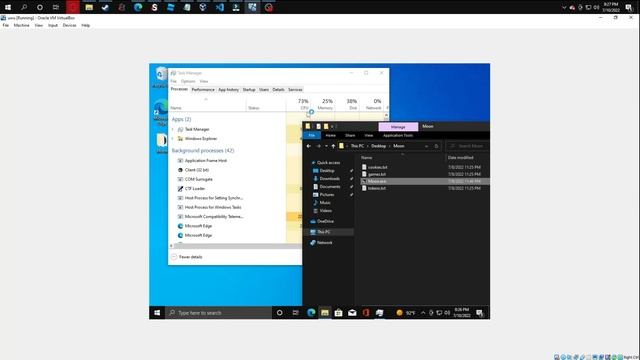
Task: Open Task Manager's File menu
Action: 173,81
